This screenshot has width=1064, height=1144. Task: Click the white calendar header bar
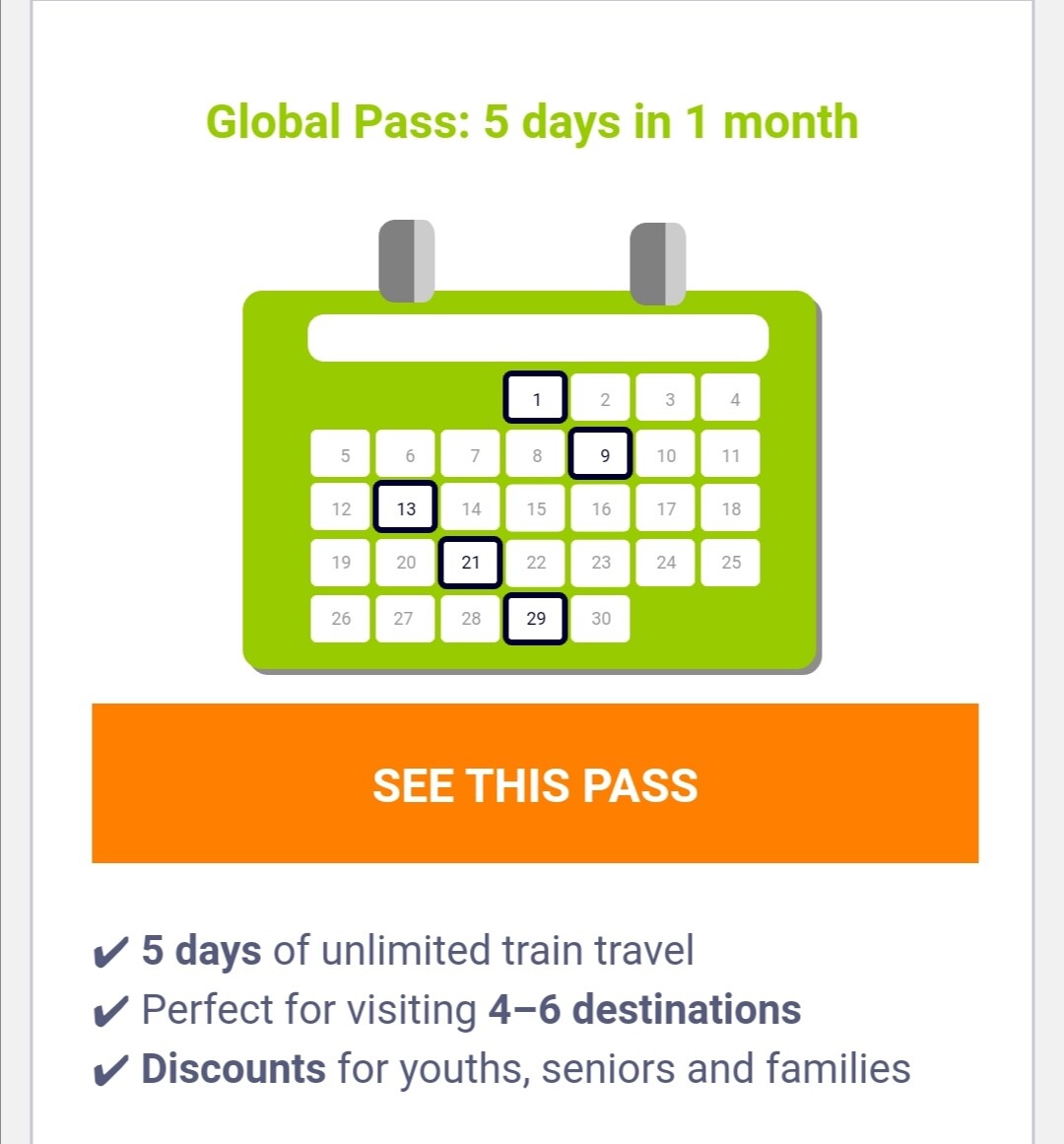click(538, 338)
